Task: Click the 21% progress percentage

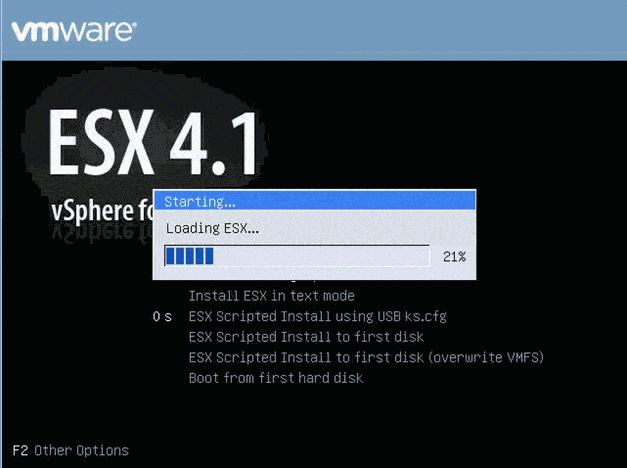Action: pyautogui.click(x=454, y=257)
